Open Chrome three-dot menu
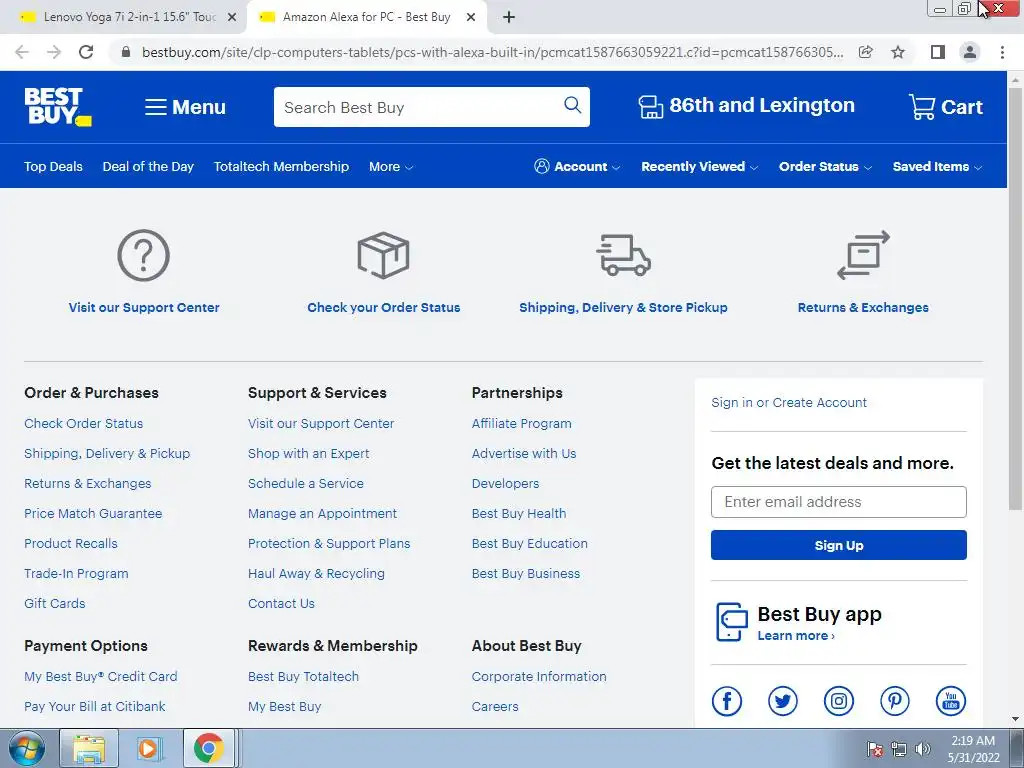 click(x=1002, y=52)
